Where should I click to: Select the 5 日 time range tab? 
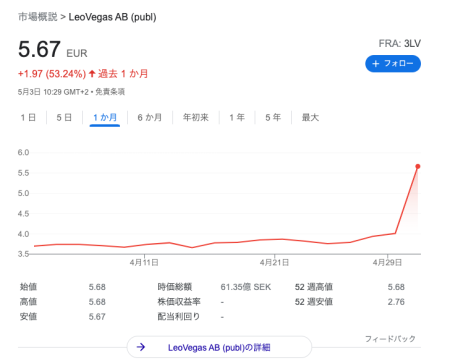click(64, 117)
